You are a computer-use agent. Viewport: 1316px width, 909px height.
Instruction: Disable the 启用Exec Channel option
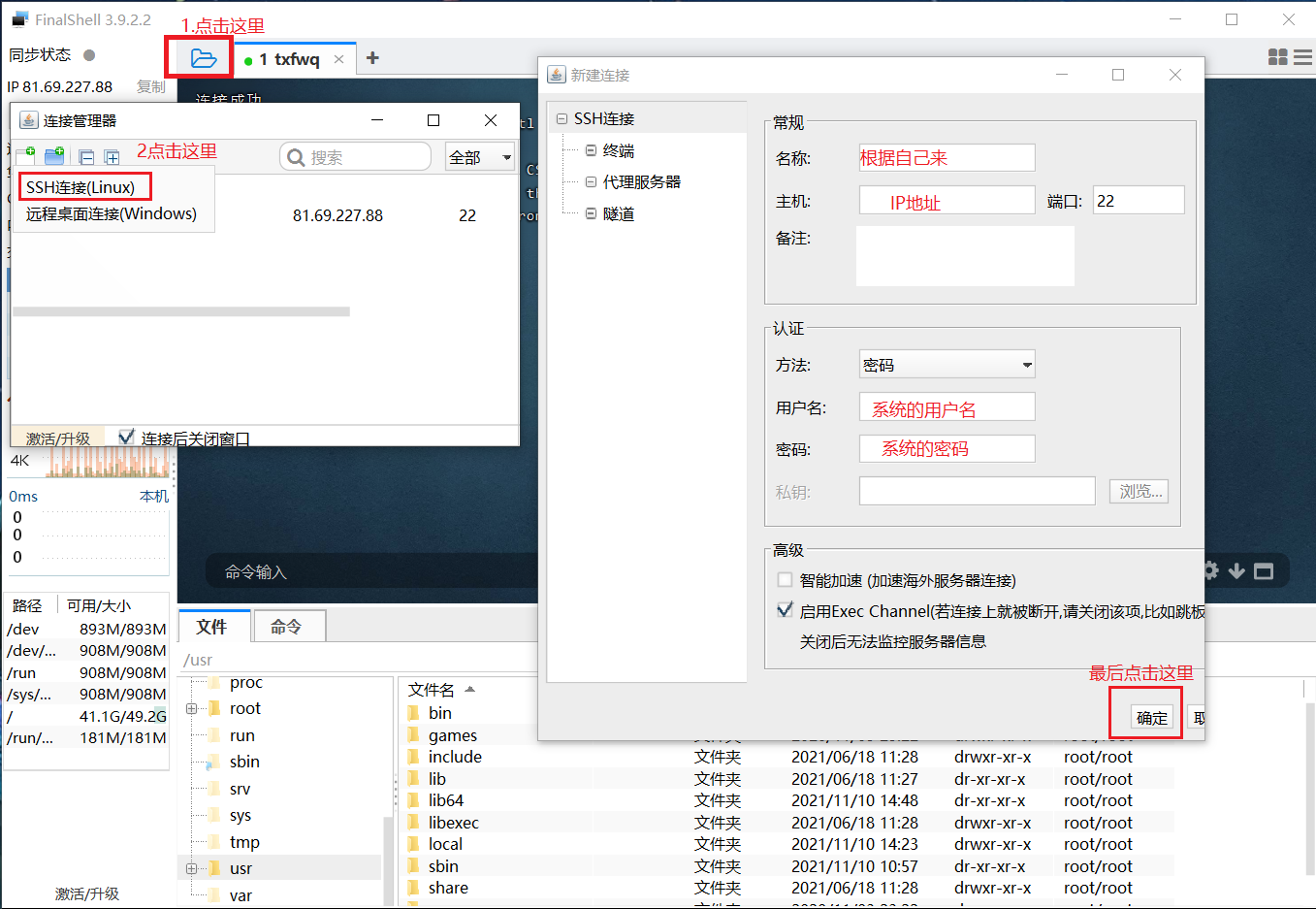(x=784, y=609)
